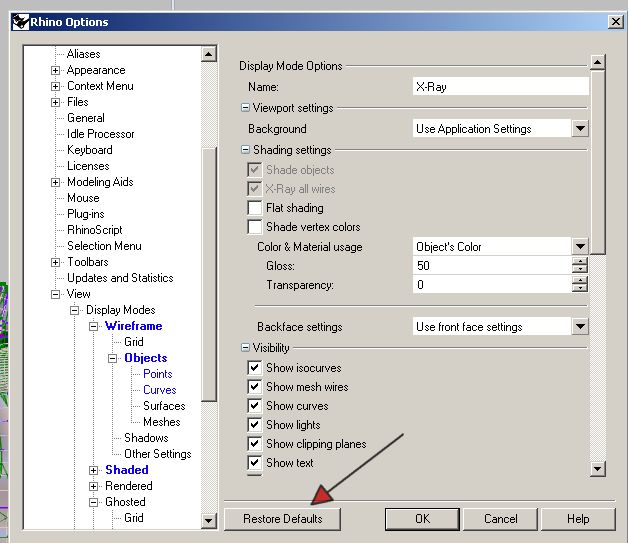Click the Restore Defaults button
Image resolution: width=628 pixels, height=543 pixels.
(x=282, y=519)
